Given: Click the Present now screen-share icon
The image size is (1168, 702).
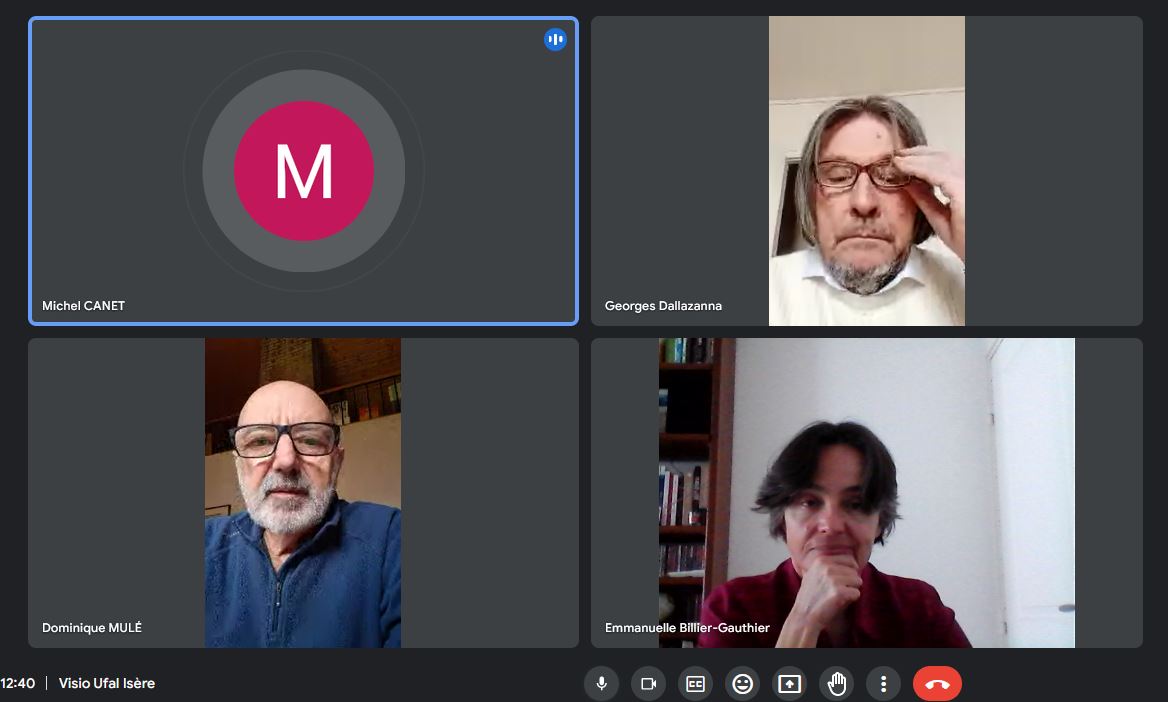Looking at the screenshot, I should tap(789, 684).
